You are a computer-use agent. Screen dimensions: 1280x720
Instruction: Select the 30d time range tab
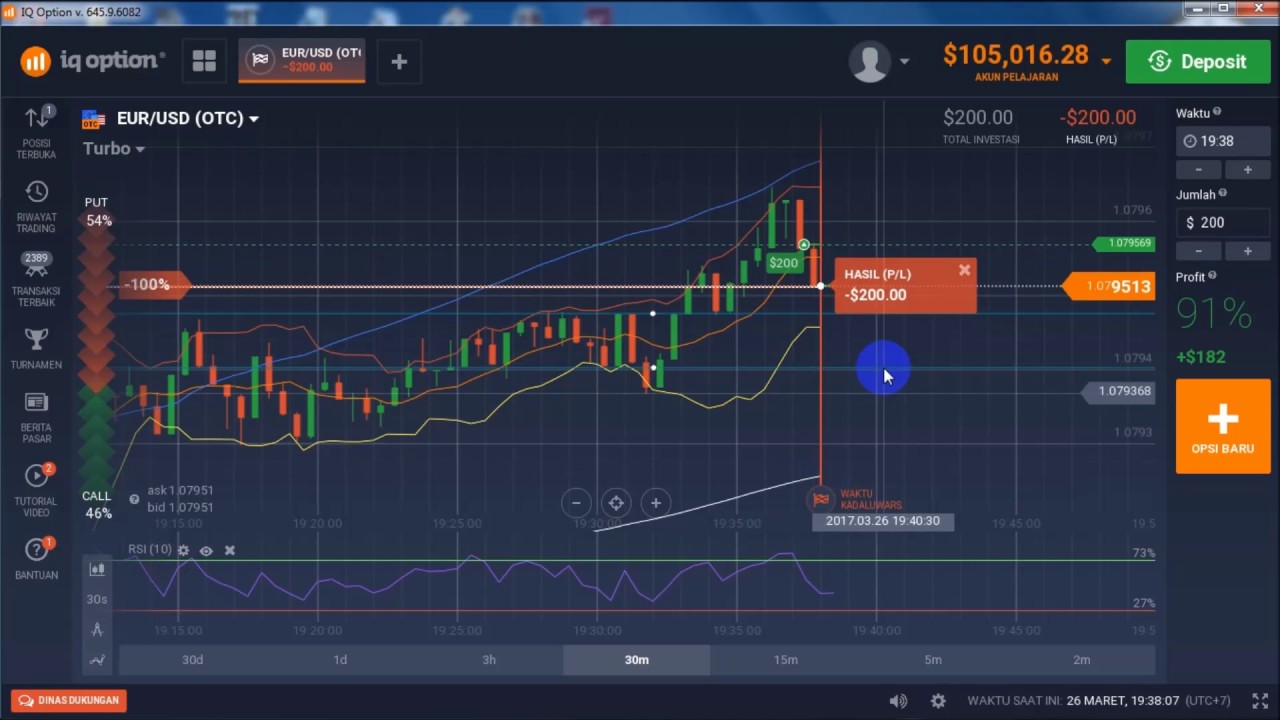(192, 660)
